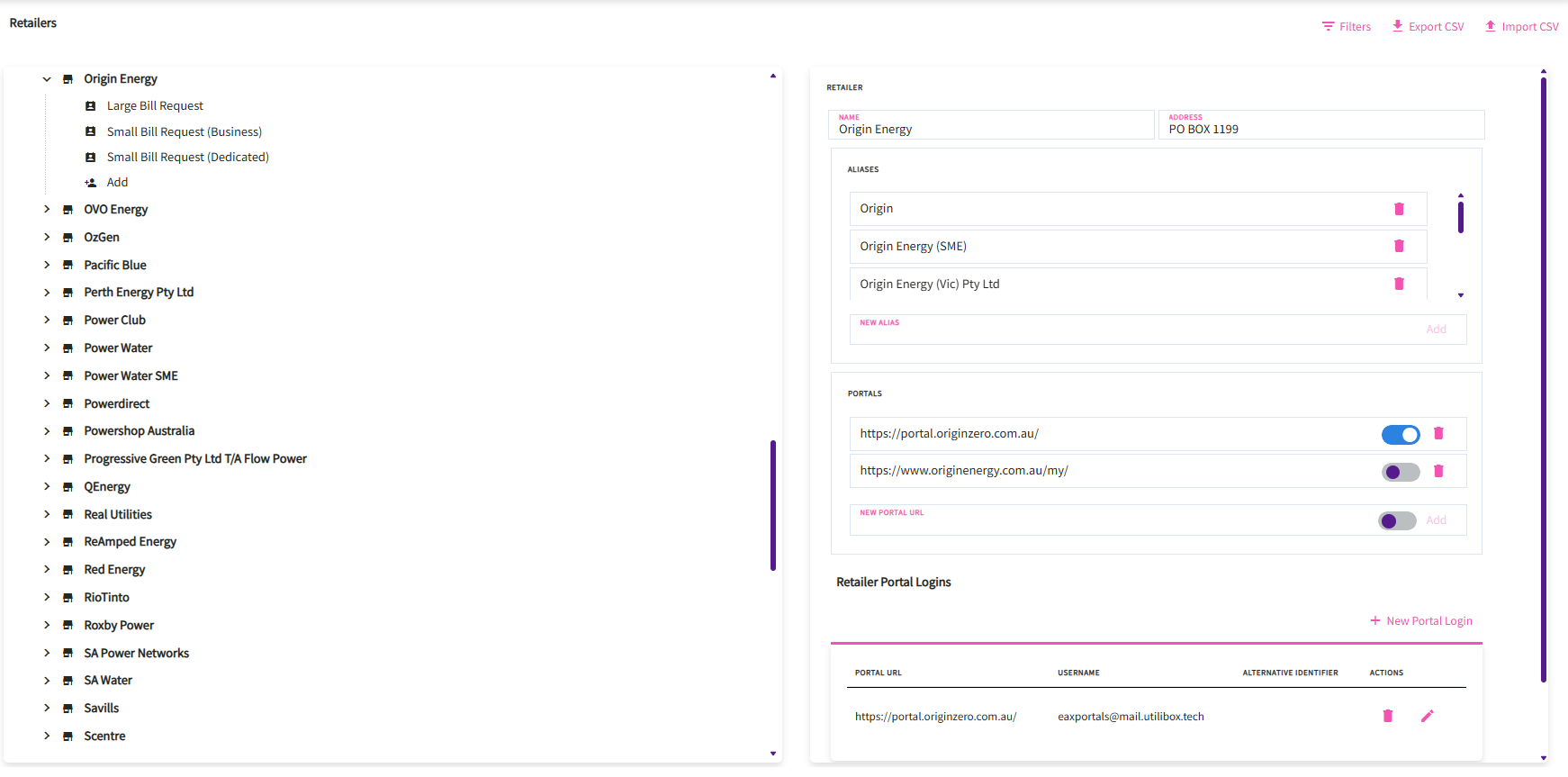Screen dimensions: 1568x777
Task: Remove the 'Origin Energy (Vic) Pty Ltd' alias
Action: point(1399,284)
